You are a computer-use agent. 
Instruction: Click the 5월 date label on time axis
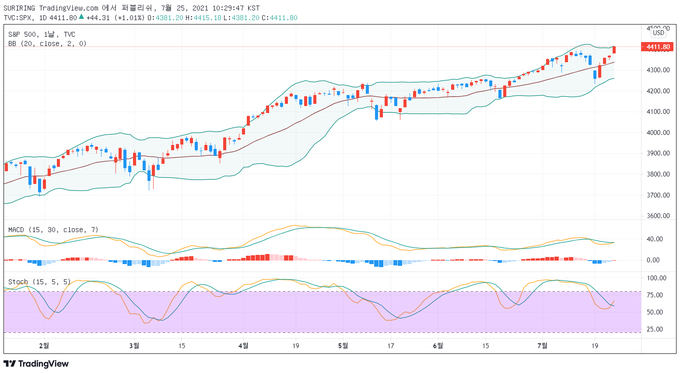coord(343,345)
